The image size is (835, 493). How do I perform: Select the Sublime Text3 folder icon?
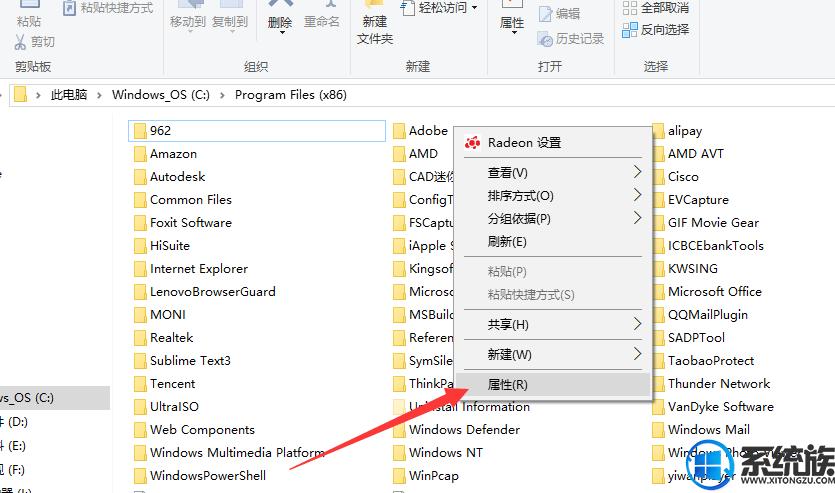coord(140,361)
